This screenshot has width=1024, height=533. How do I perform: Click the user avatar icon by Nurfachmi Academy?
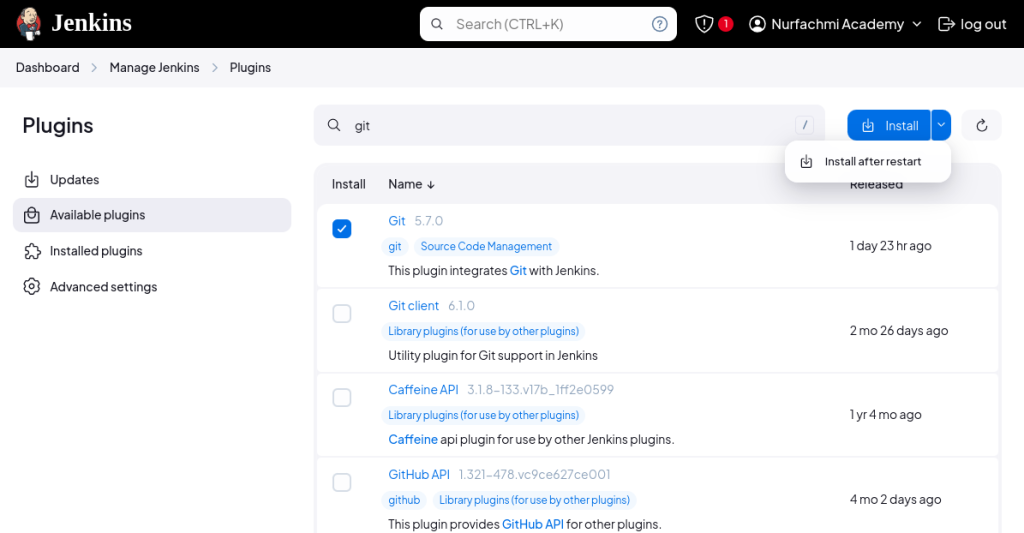click(757, 24)
